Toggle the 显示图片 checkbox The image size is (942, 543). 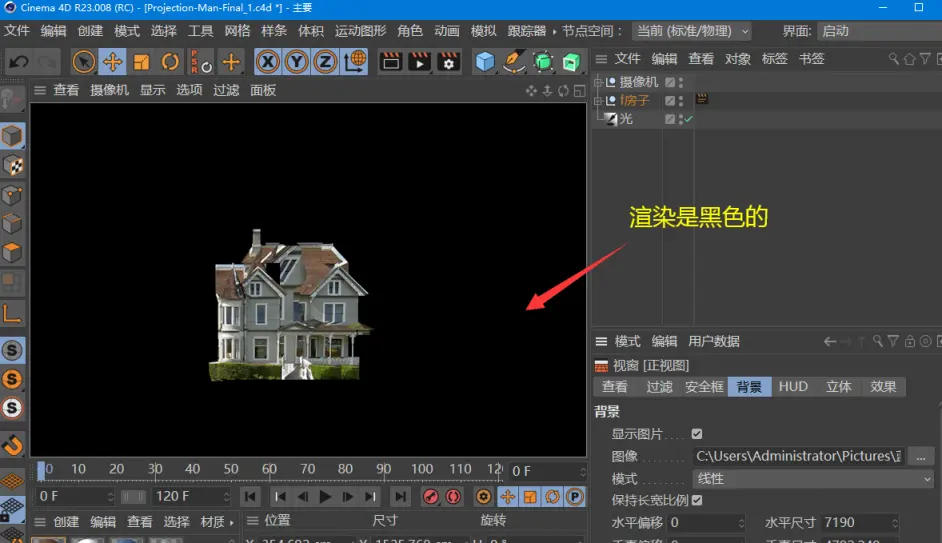click(x=697, y=434)
